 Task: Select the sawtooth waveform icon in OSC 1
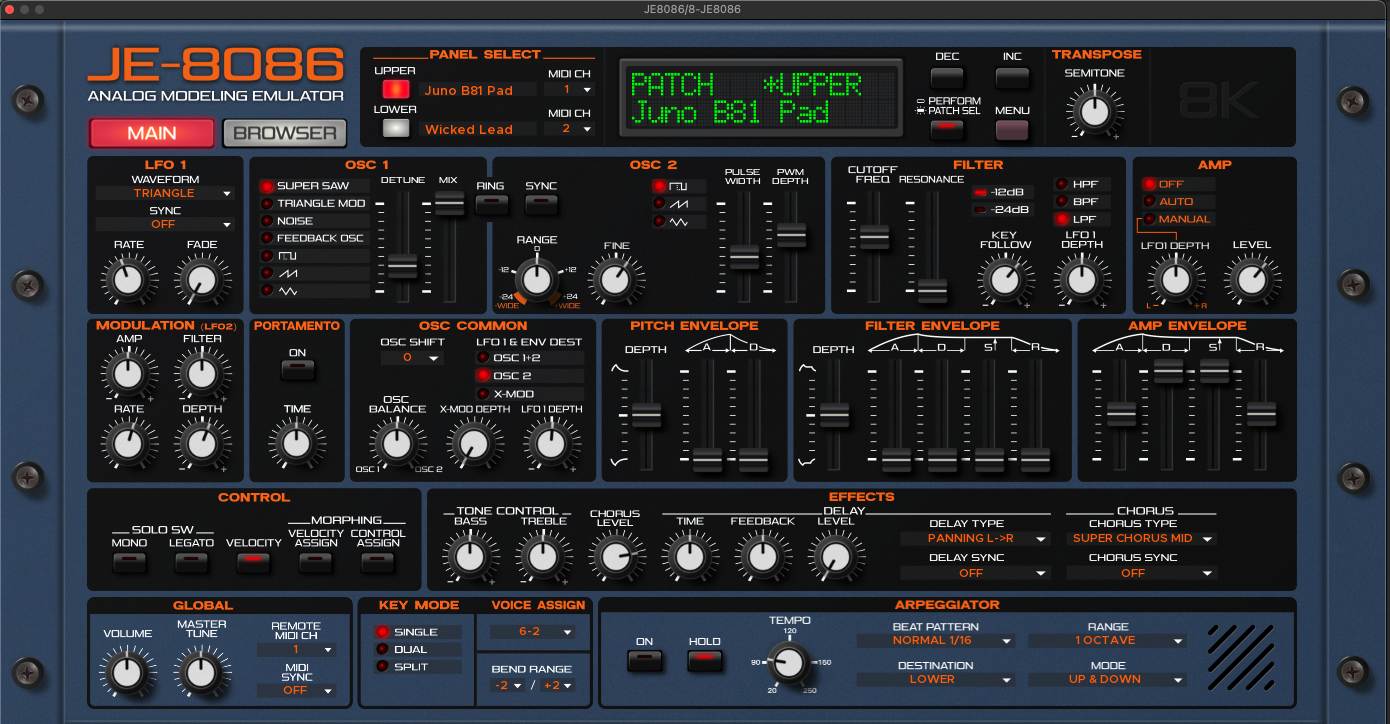pyautogui.click(x=292, y=273)
